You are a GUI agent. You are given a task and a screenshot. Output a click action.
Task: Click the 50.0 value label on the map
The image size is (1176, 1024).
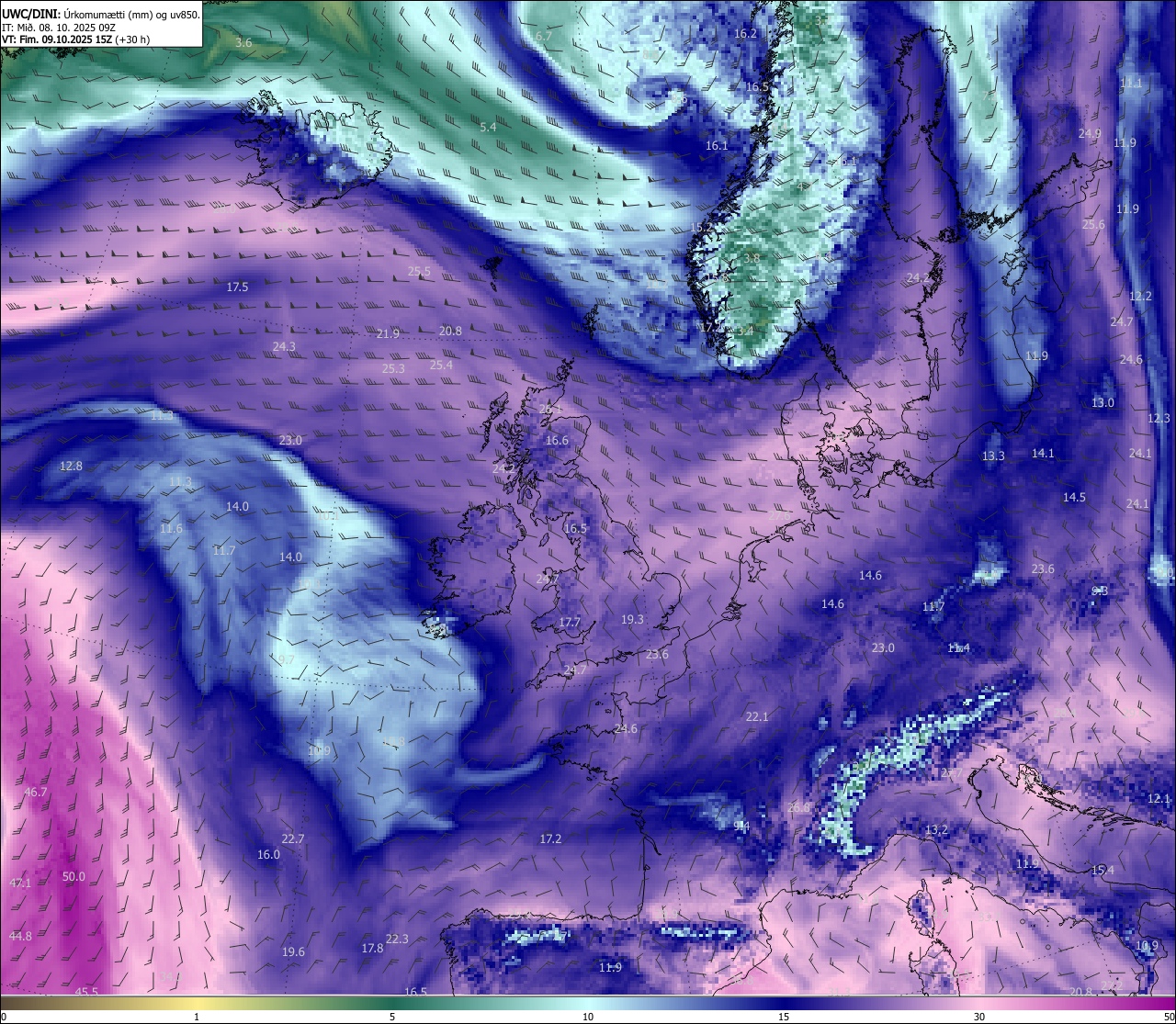pyautogui.click(x=73, y=876)
